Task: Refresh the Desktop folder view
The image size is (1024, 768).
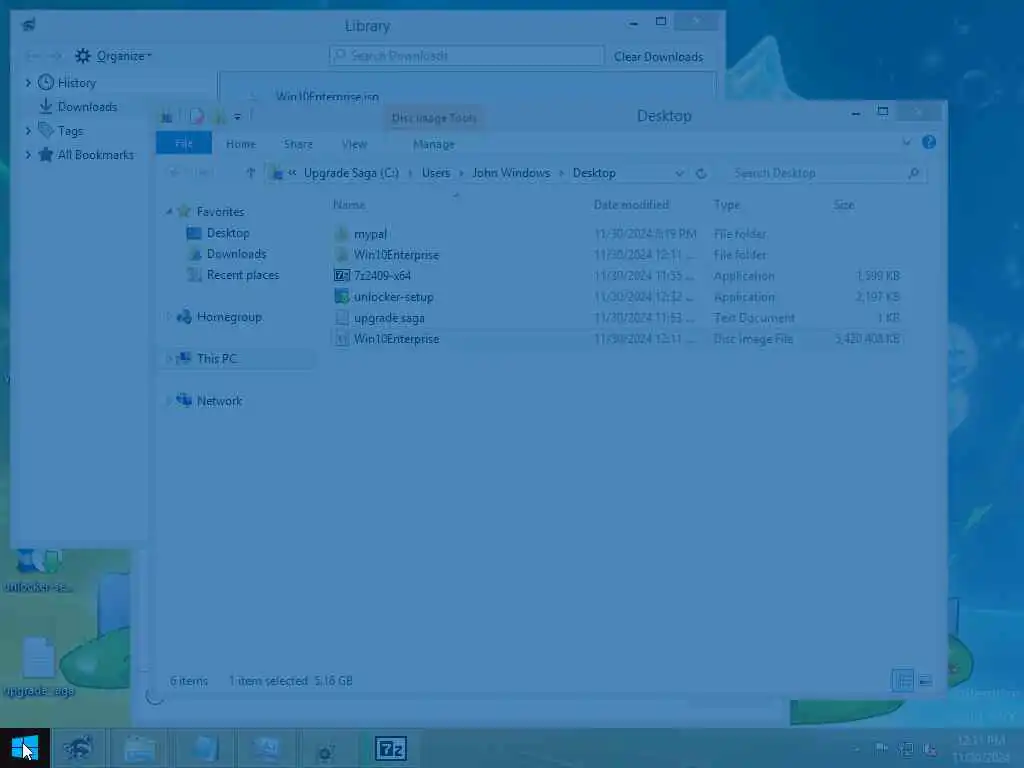Action: (x=701, y=173)
